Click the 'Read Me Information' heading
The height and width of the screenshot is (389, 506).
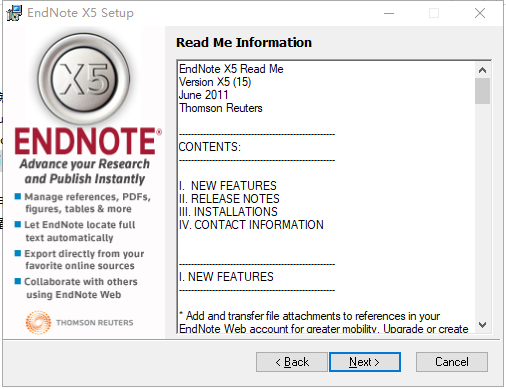point(244,43)
